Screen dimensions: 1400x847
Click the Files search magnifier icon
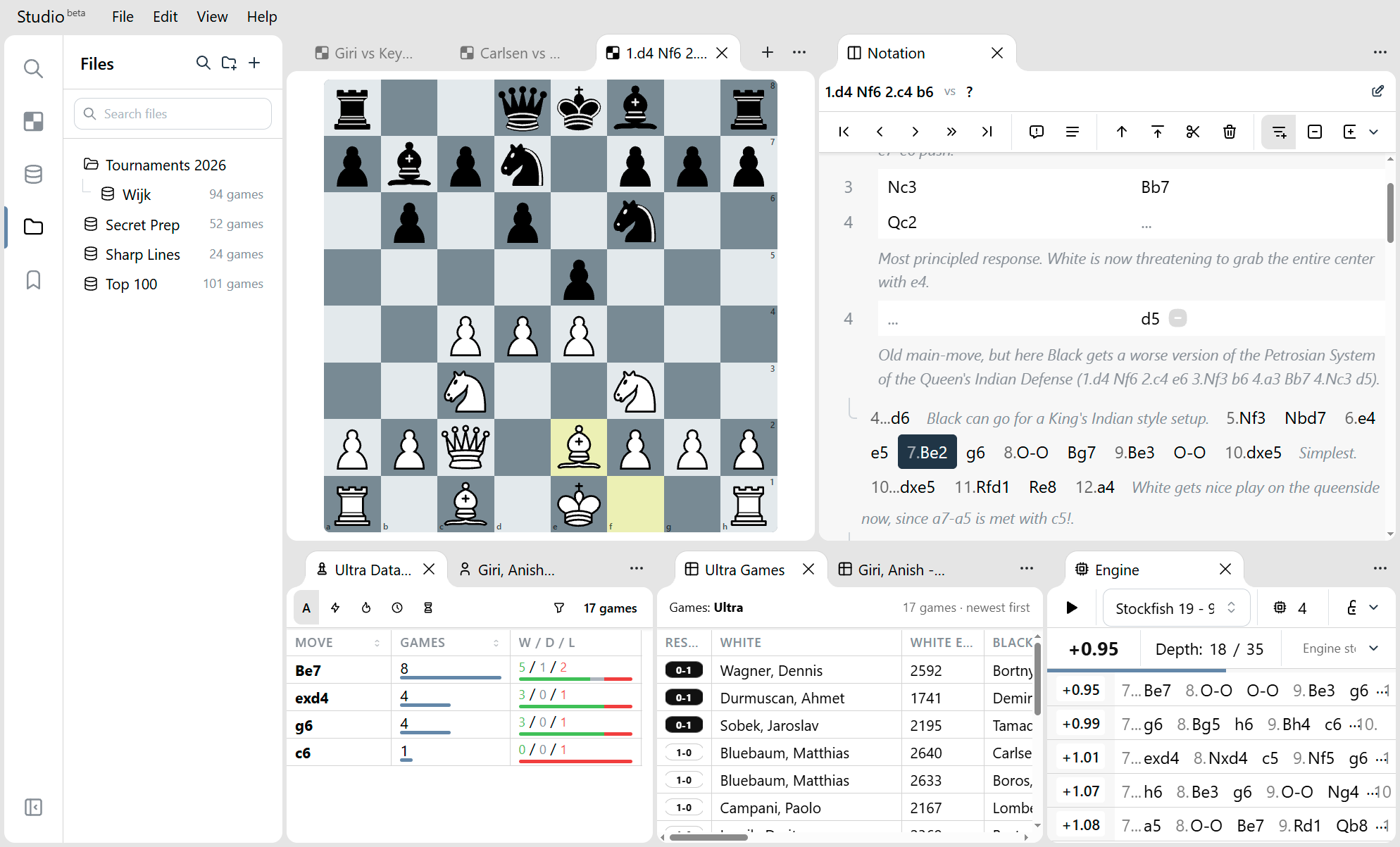point(203,63)
